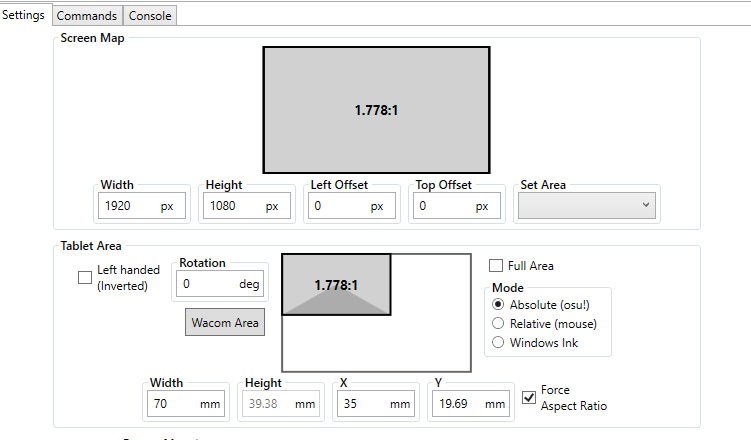The width and height of the screenshot is (751, 440).
Task: Select Windows Ink mode
Action: [x=498, y=342]
